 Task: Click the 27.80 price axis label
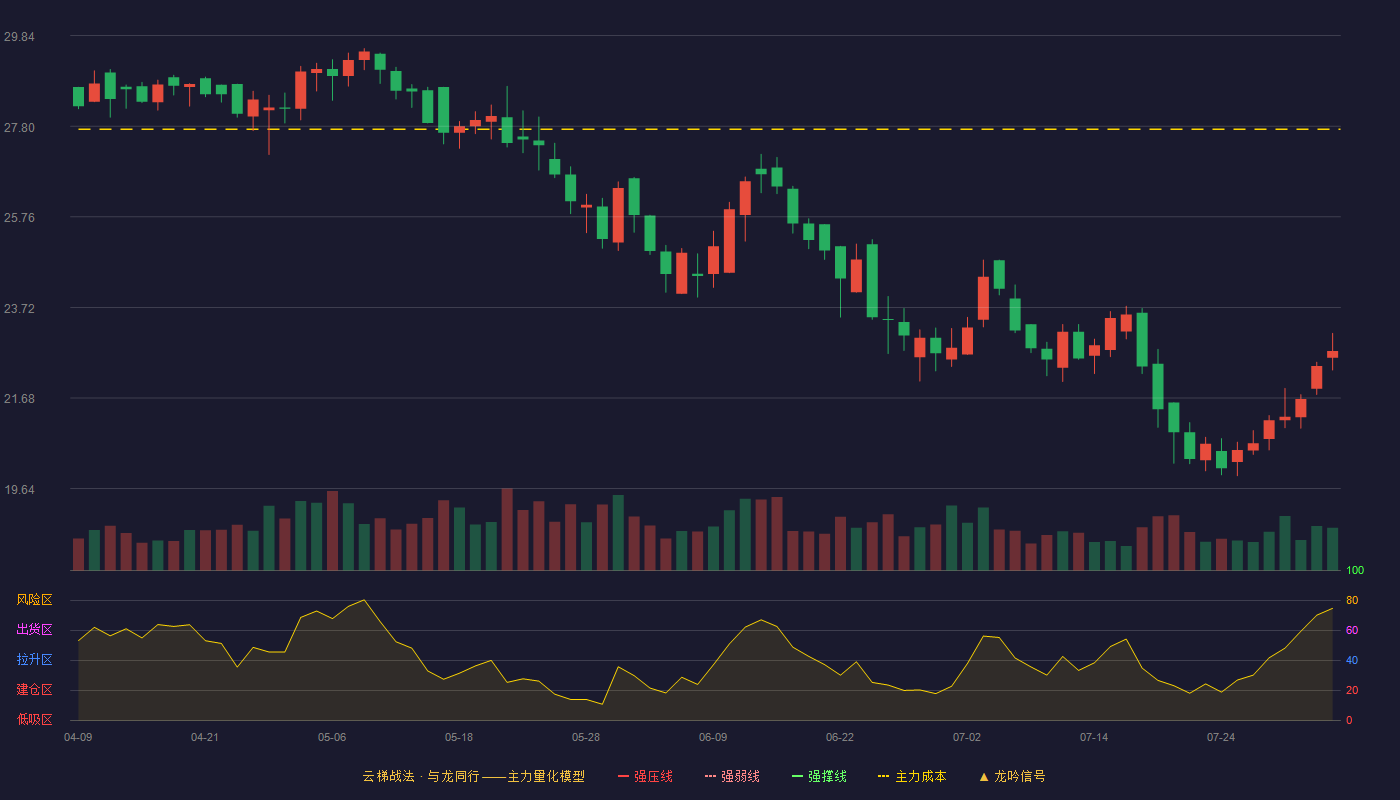[19, 128]
